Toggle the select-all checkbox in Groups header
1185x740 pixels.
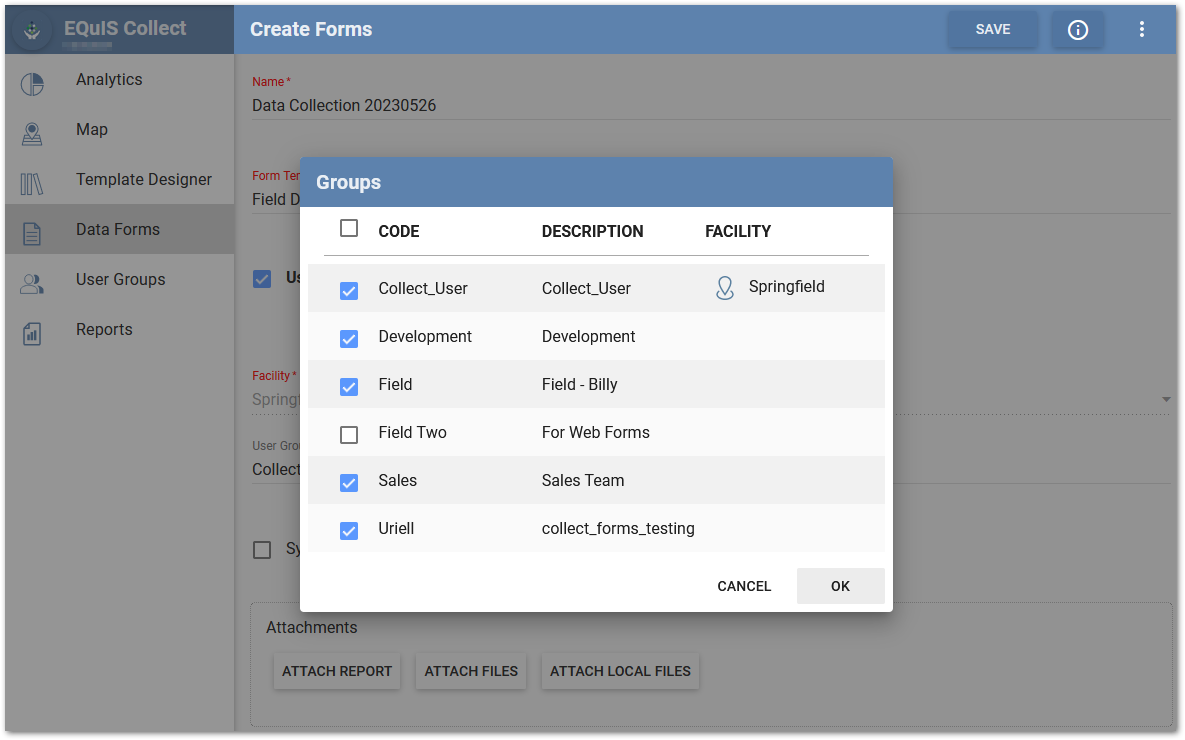(x=349, y=229)
